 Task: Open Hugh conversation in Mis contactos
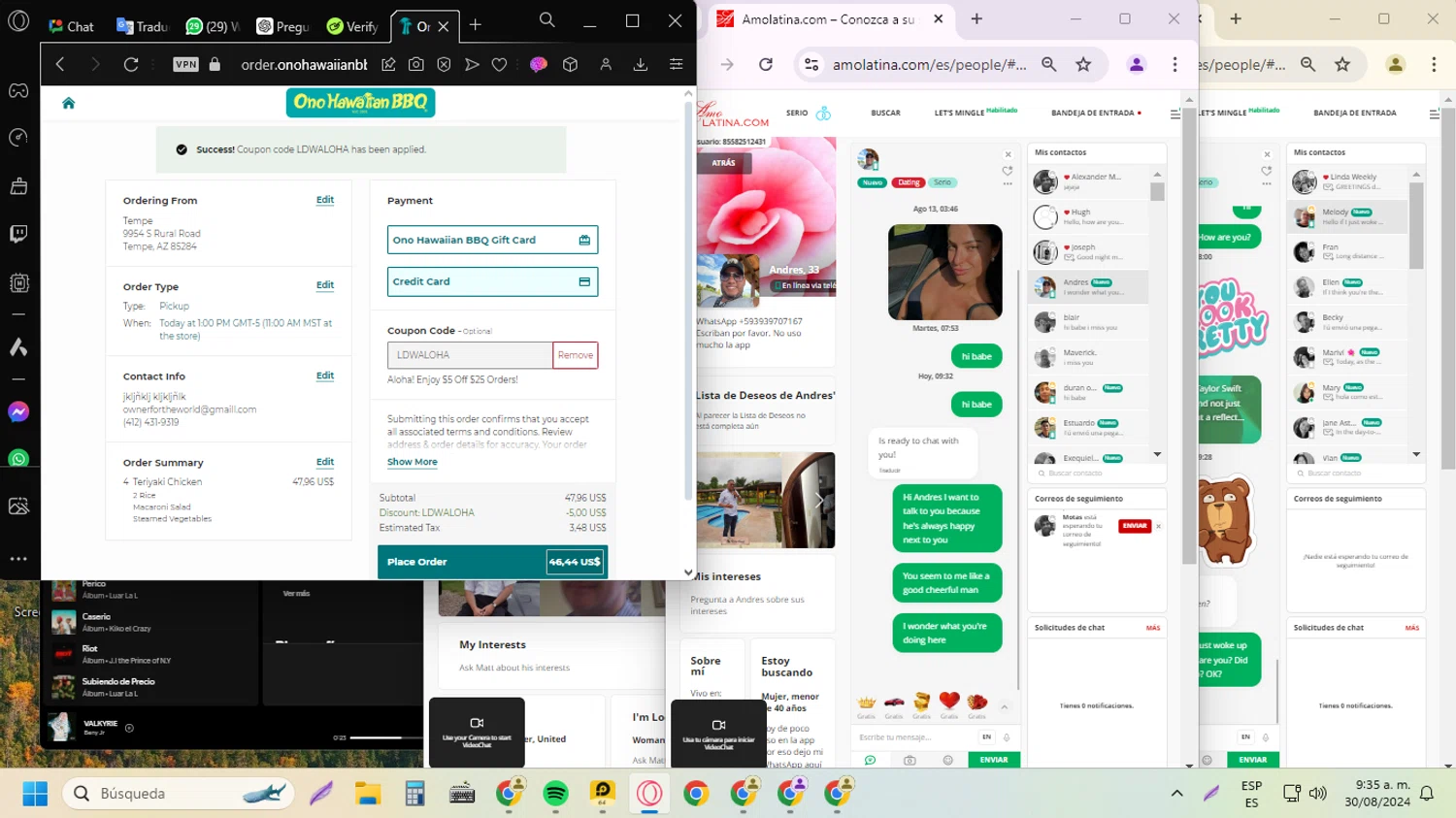click(x=1090, y=216)
